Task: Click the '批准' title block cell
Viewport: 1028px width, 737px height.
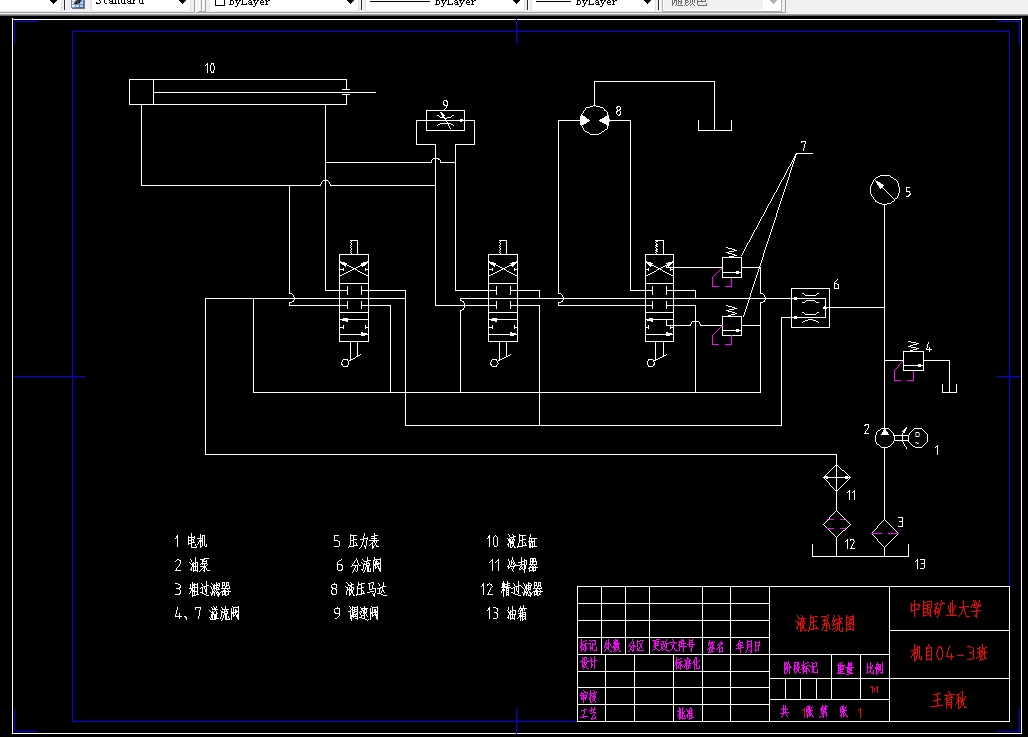Action: click(x=686, y=713)
